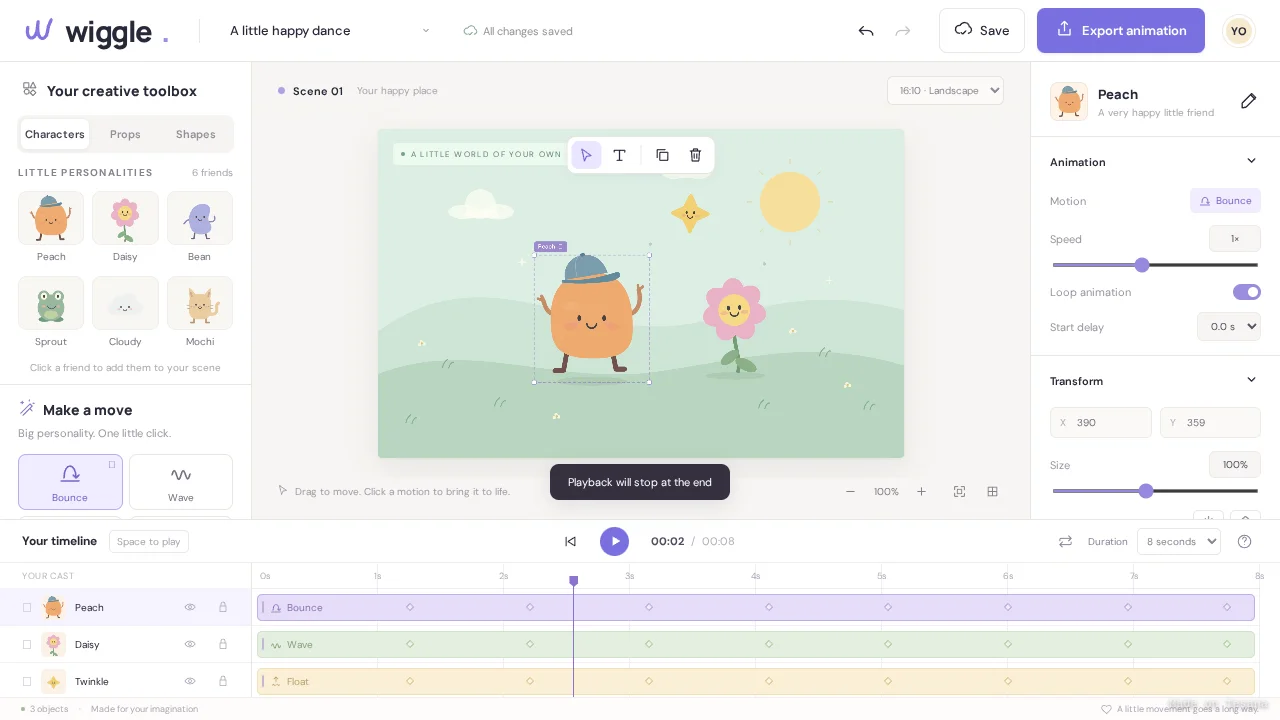Click the Save button
This screenshot has height=720, width=1280.
click(982, 30)
